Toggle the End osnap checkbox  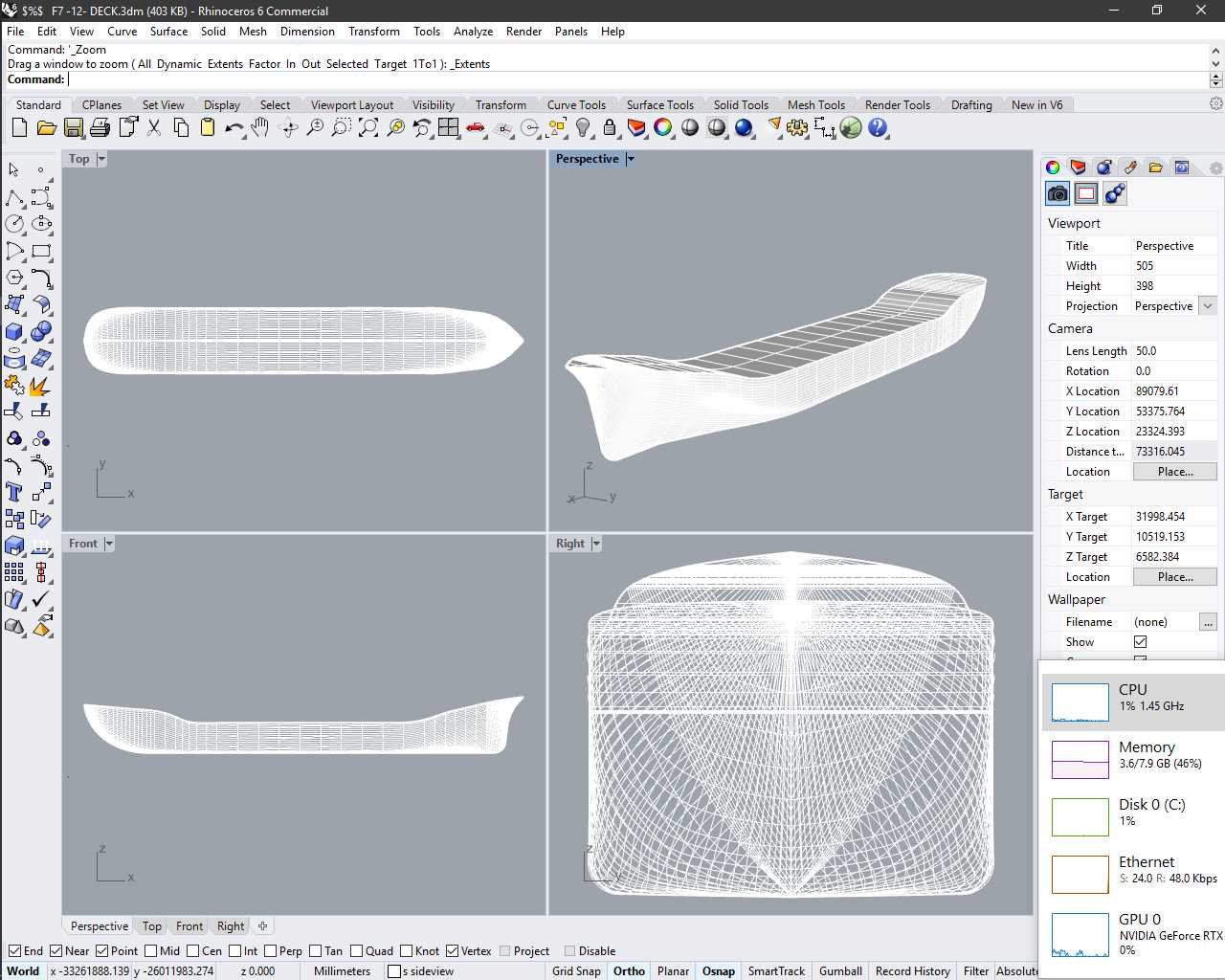(14, 950)
